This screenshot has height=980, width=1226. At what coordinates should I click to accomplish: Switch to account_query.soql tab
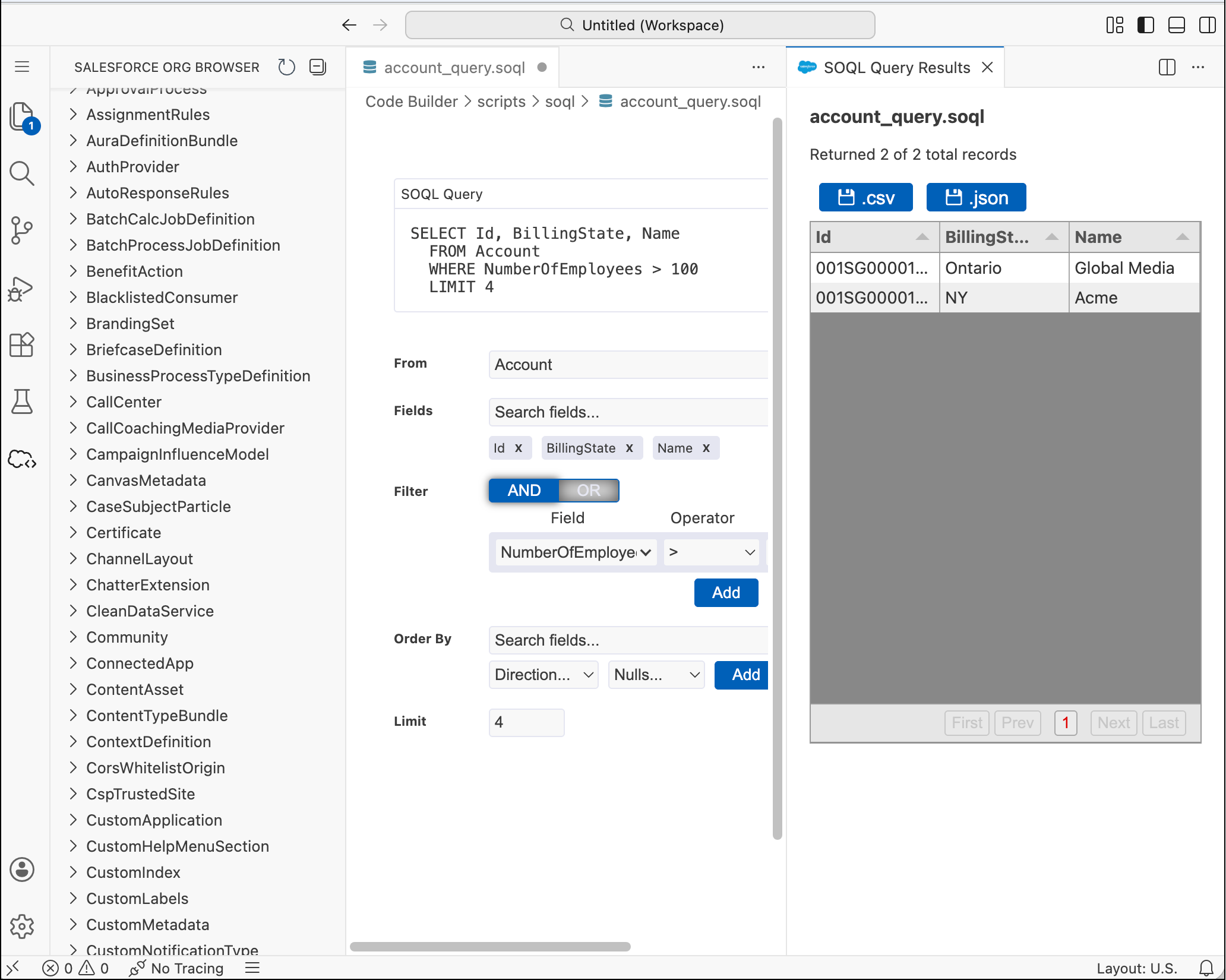click(x=454, y=67)
